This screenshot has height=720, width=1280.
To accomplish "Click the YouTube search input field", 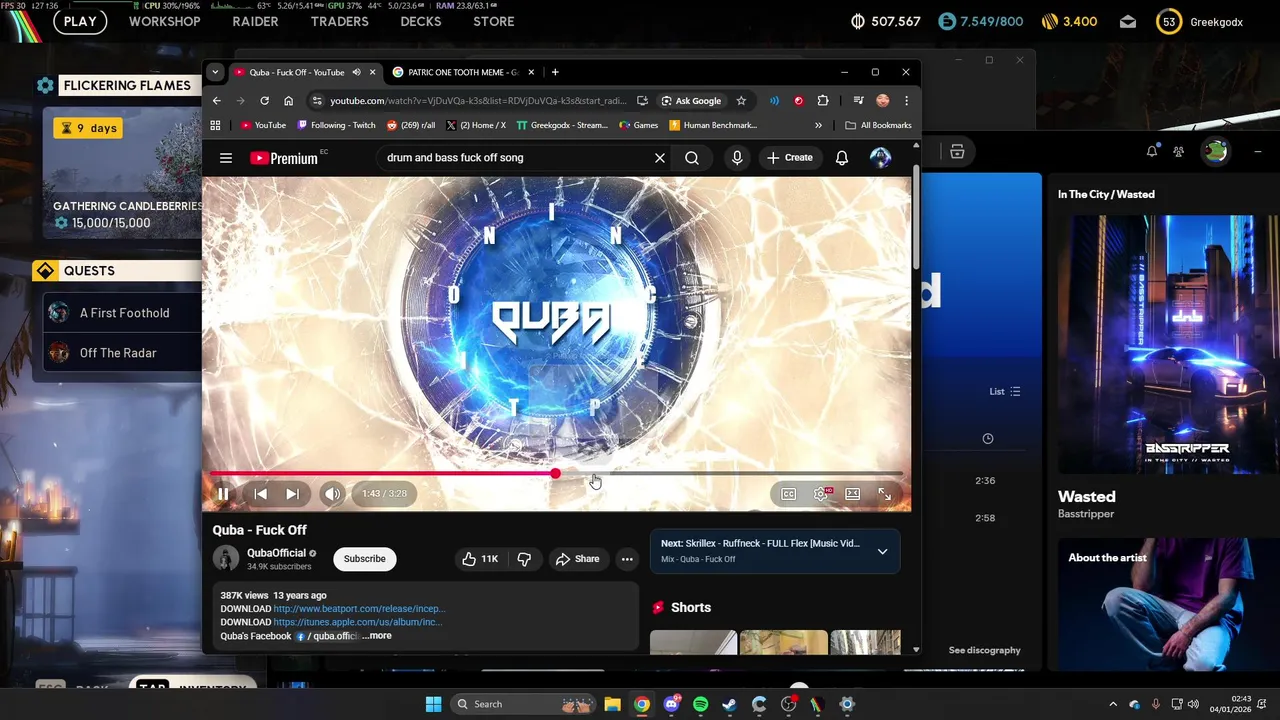I will (x=512, y=158).
